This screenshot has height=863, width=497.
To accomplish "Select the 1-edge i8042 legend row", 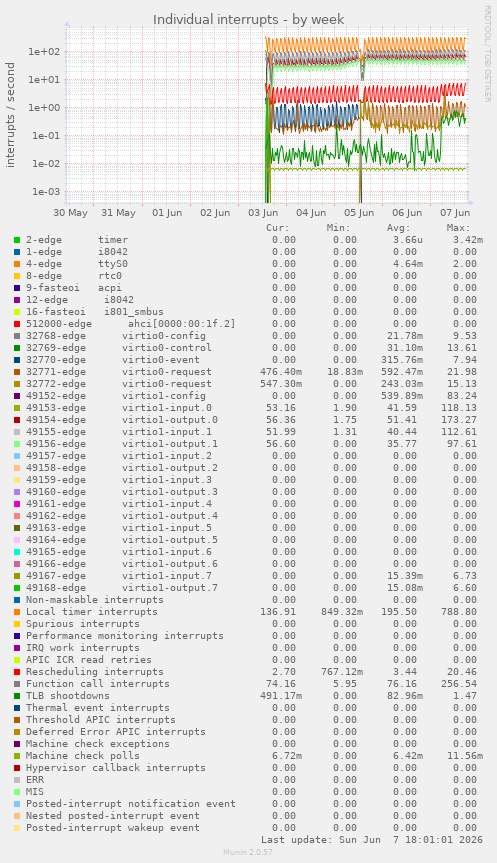I will point(245,252).
